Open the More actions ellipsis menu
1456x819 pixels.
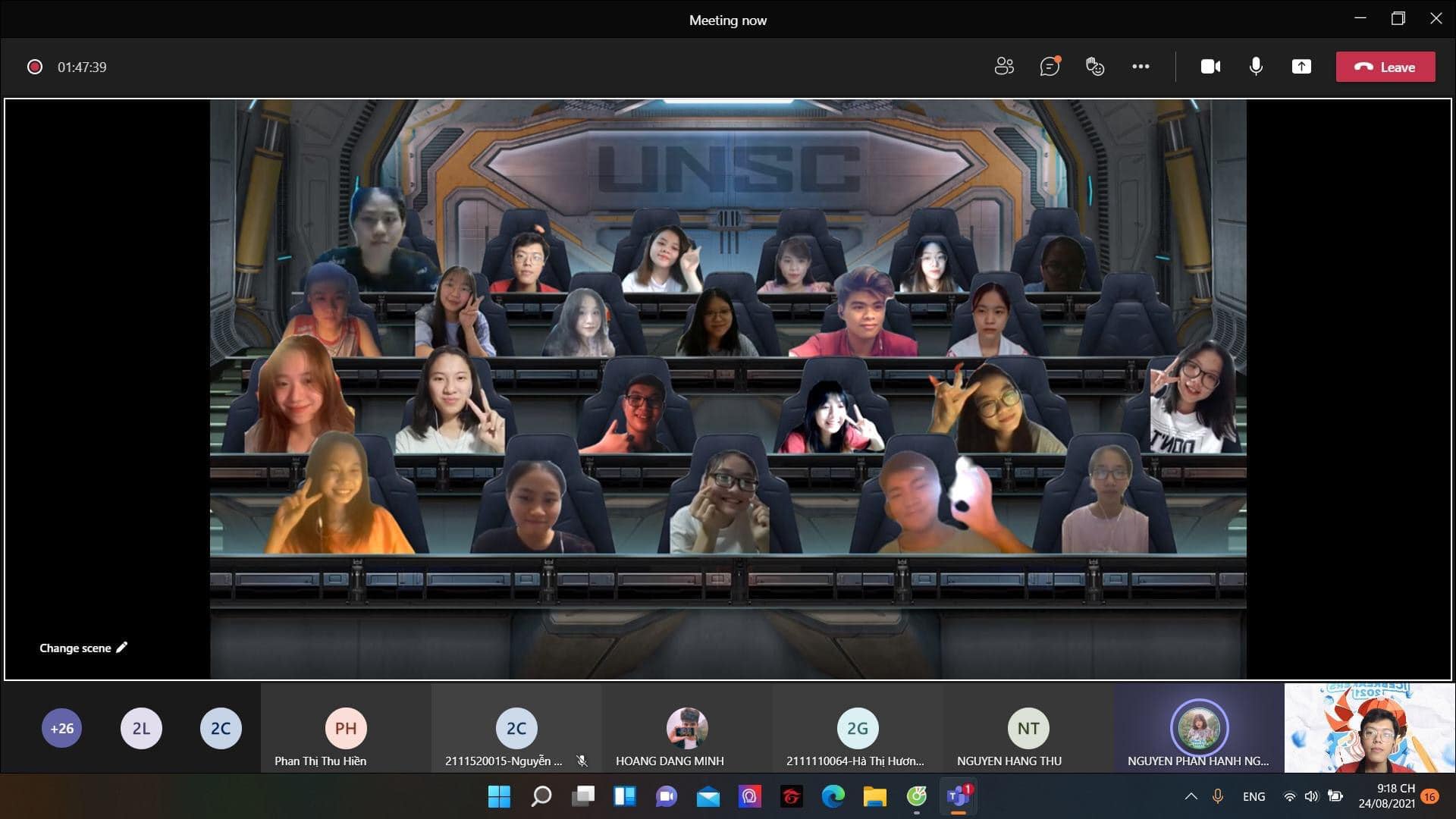(1141, 67)
